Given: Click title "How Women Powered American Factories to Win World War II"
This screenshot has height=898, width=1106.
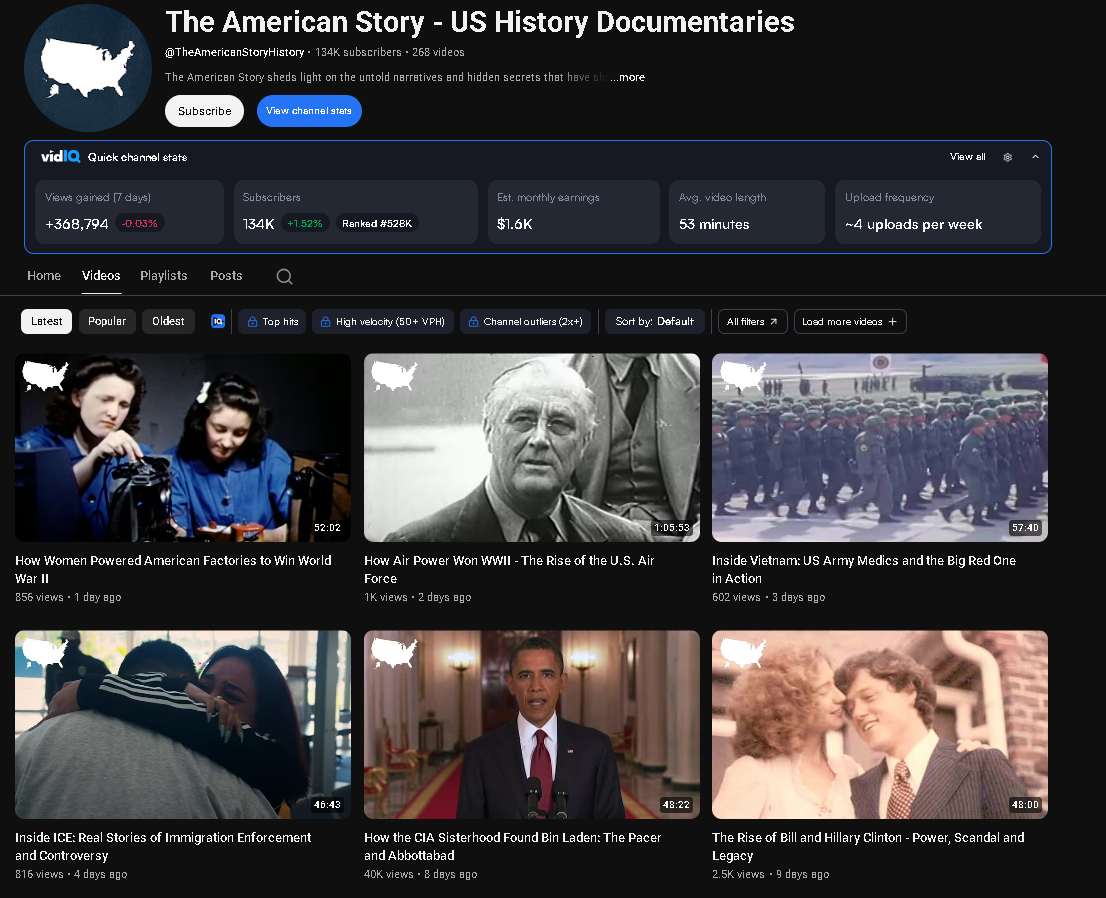Looking at the screenshot, I should (174, 569).
